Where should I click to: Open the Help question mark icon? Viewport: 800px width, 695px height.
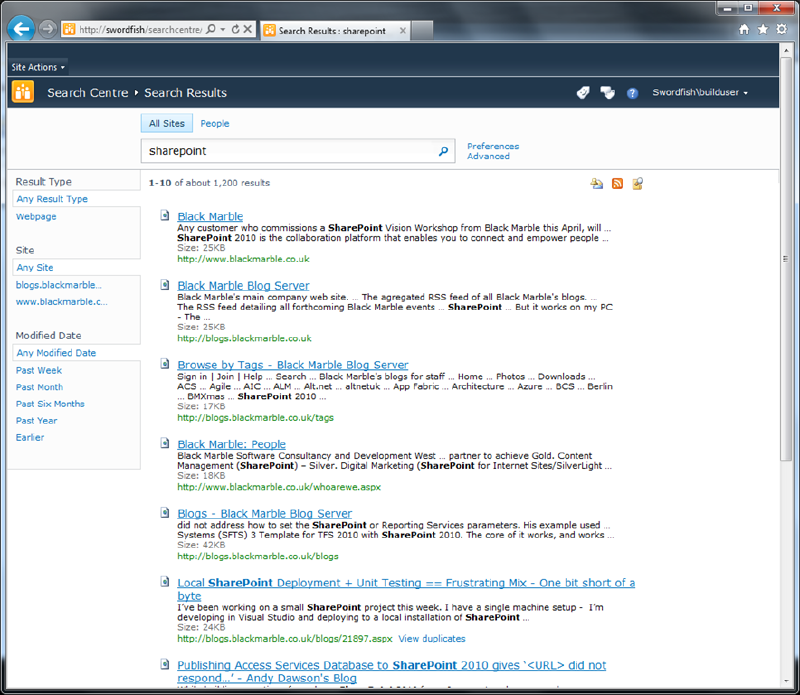632,93
